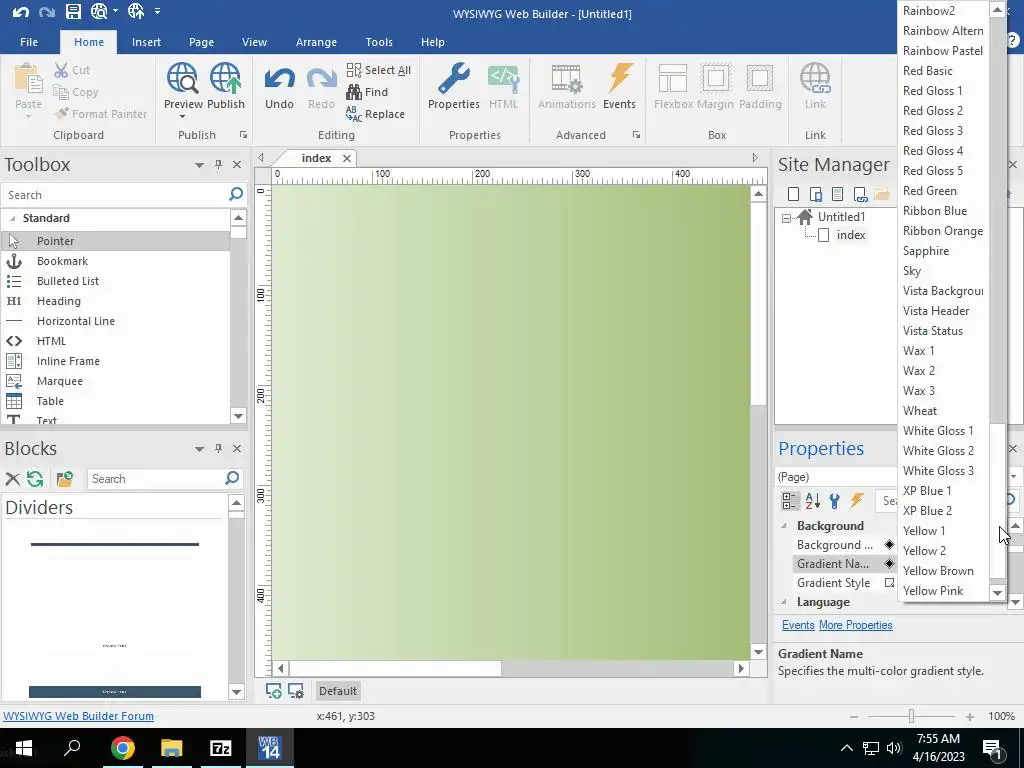Screen dimensions: 1024x768
Task: Click the Blocks search field
Action: click(155, 479)
